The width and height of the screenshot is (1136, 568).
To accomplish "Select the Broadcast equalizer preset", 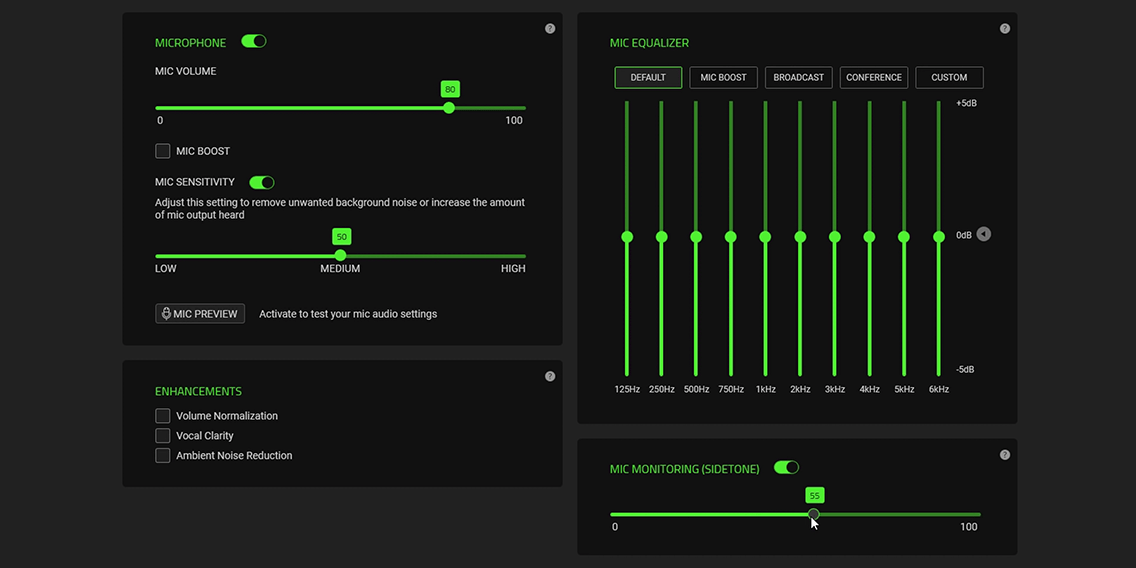I will coord(798,78).
